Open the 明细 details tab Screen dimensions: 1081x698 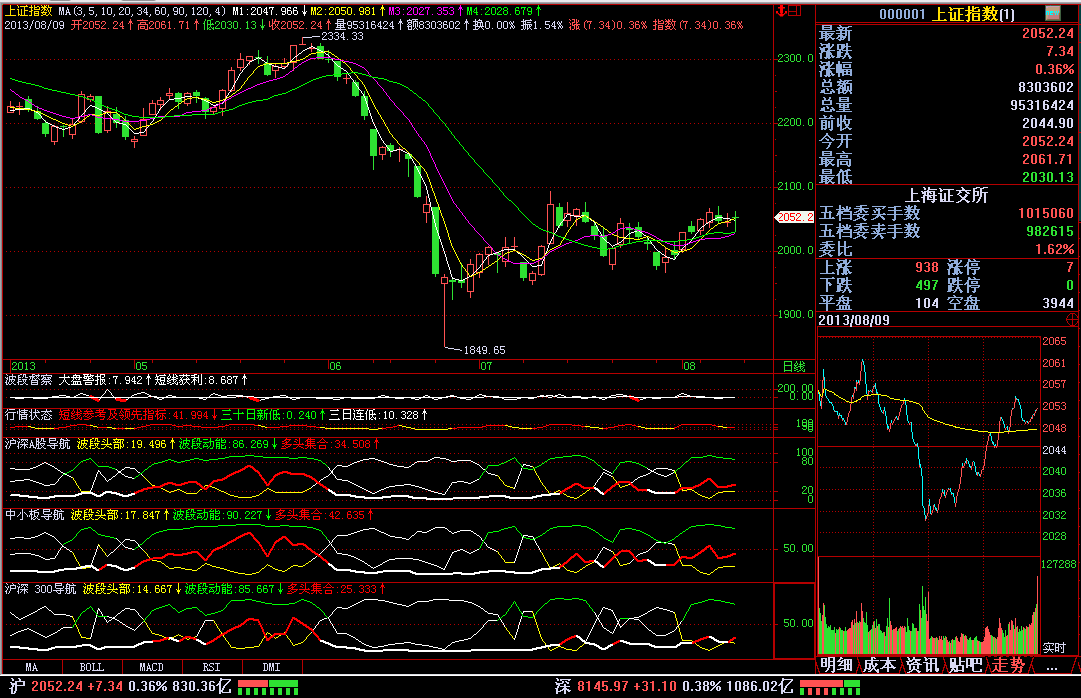pos(837,665)
